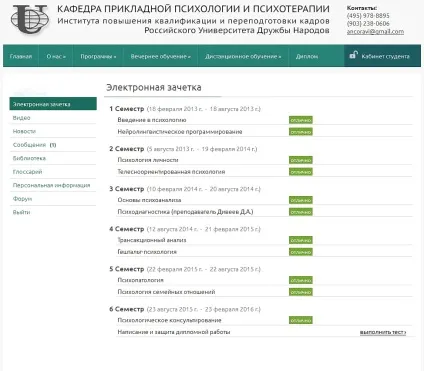Click grade badge for Телесноориентированная психология
Image resolution: width=424 pixels, height=371 pixels.
[x=301, y=172]
